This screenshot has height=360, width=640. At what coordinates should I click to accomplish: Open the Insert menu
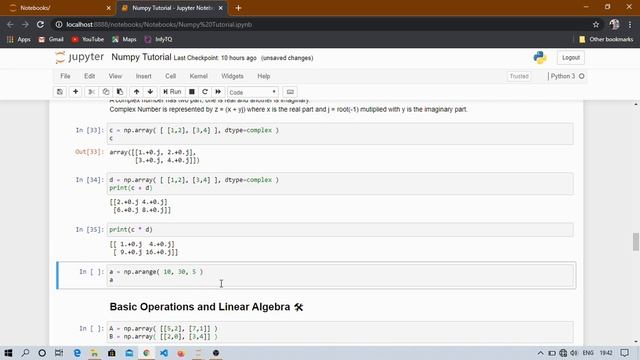pyautogui.click(x=144, y=76)
